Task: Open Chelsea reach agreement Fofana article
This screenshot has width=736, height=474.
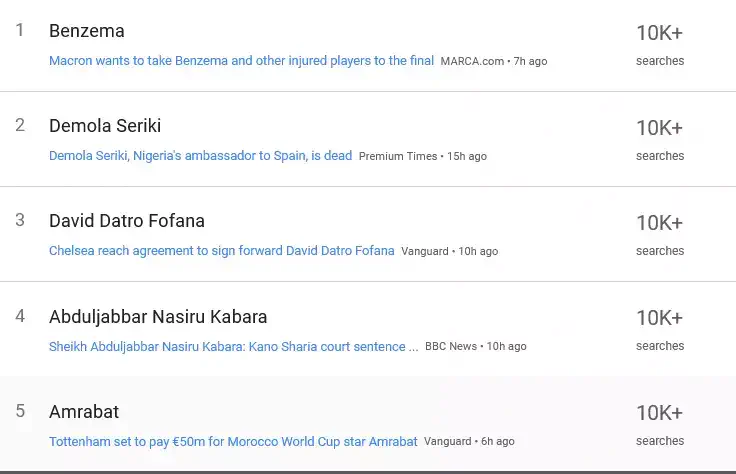Action: point(222,251)
